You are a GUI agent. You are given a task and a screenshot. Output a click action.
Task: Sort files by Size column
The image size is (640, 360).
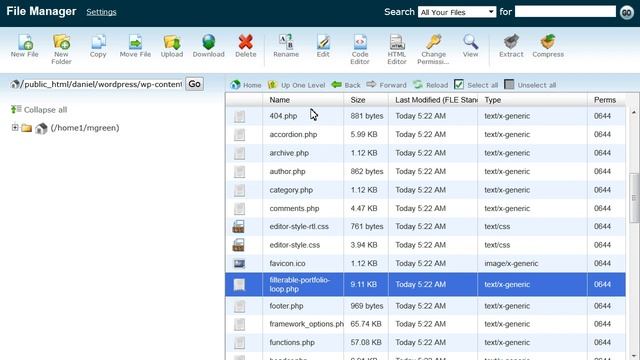[x=358, y=100]
